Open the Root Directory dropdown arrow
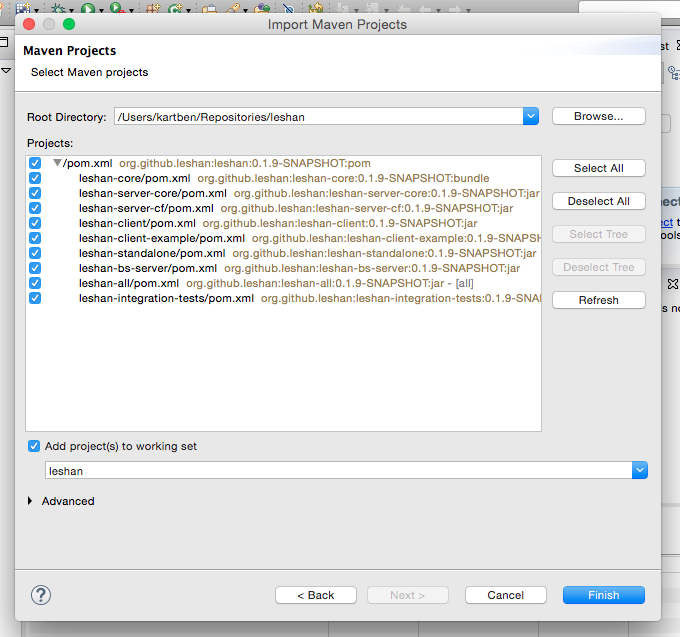 [531, 116]
